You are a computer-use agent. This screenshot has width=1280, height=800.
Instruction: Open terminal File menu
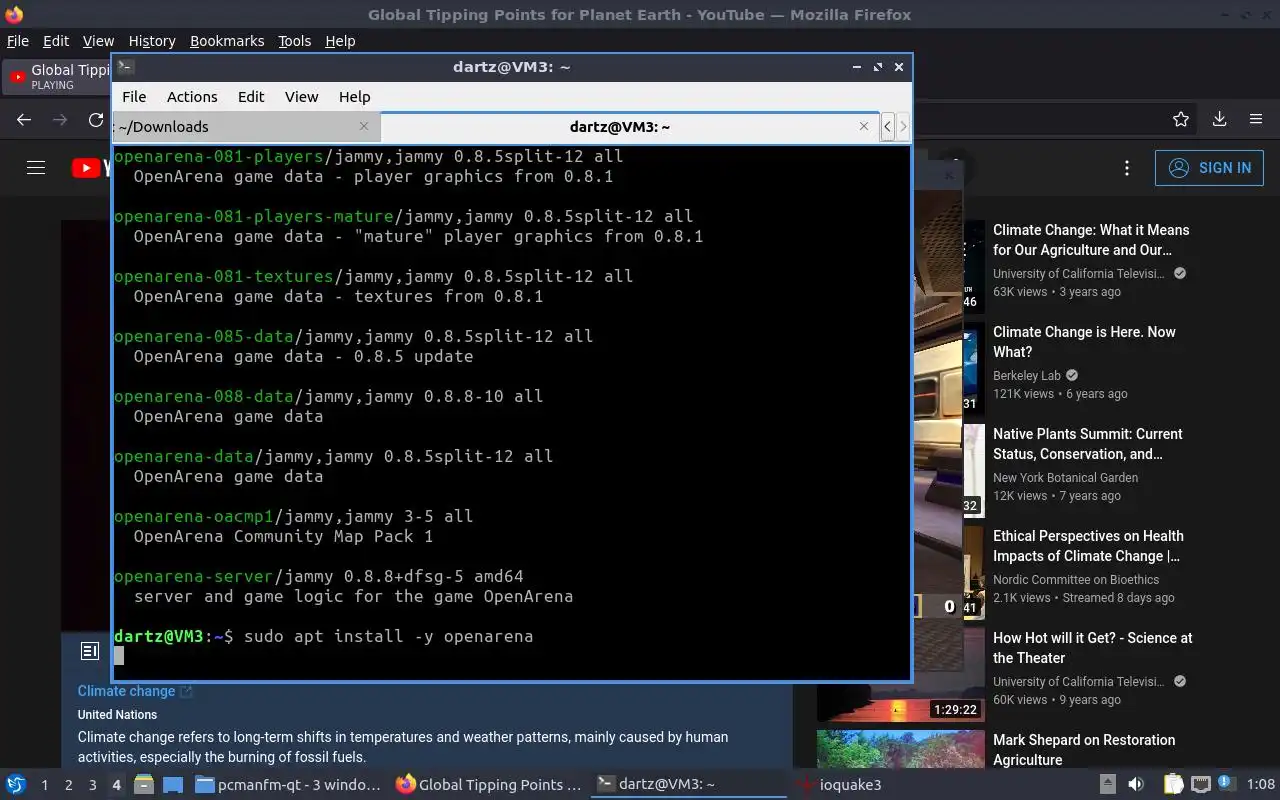pyautogui.click(x=134, y=97)
